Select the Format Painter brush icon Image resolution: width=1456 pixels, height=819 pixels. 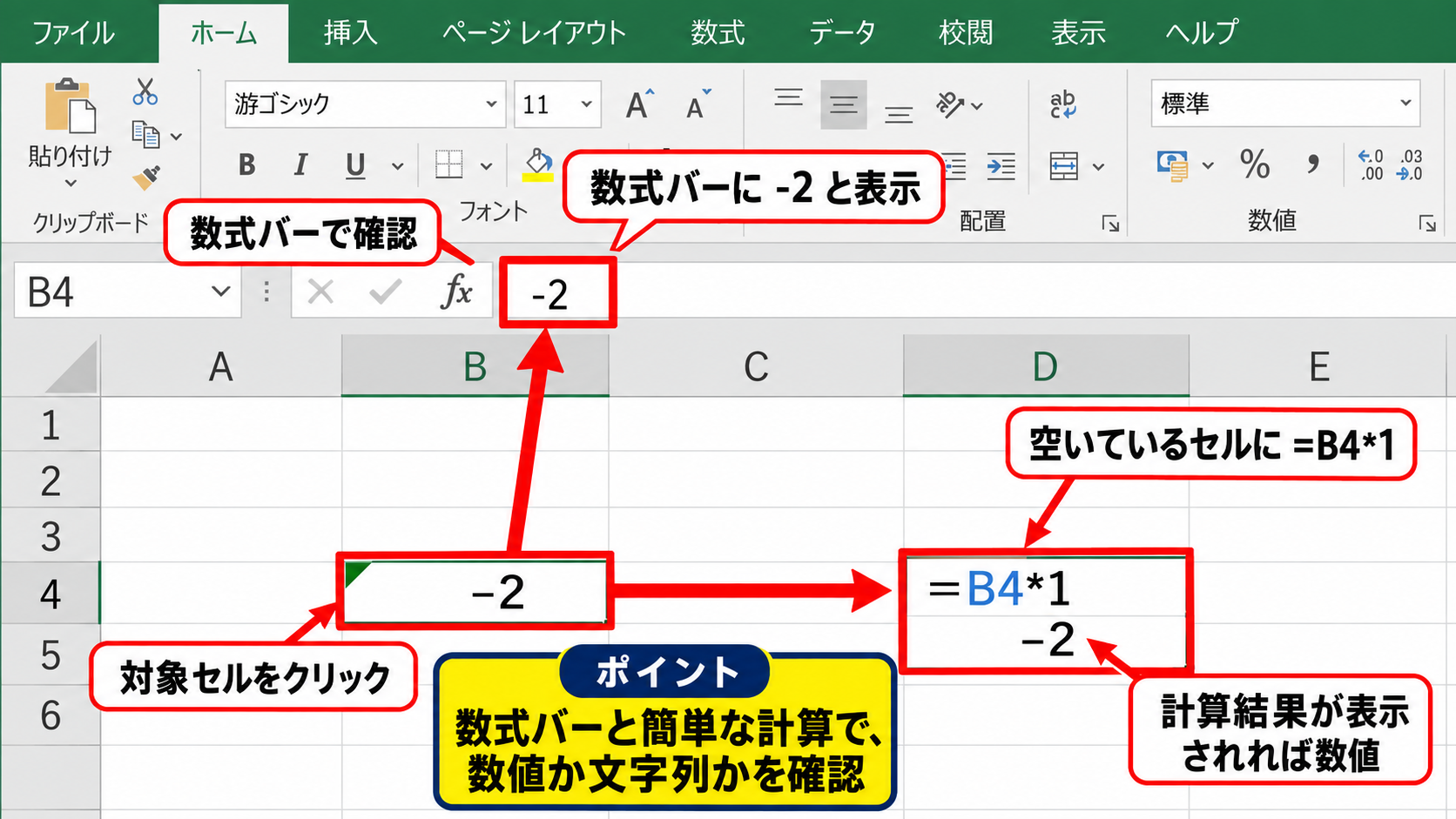point(146,177)
